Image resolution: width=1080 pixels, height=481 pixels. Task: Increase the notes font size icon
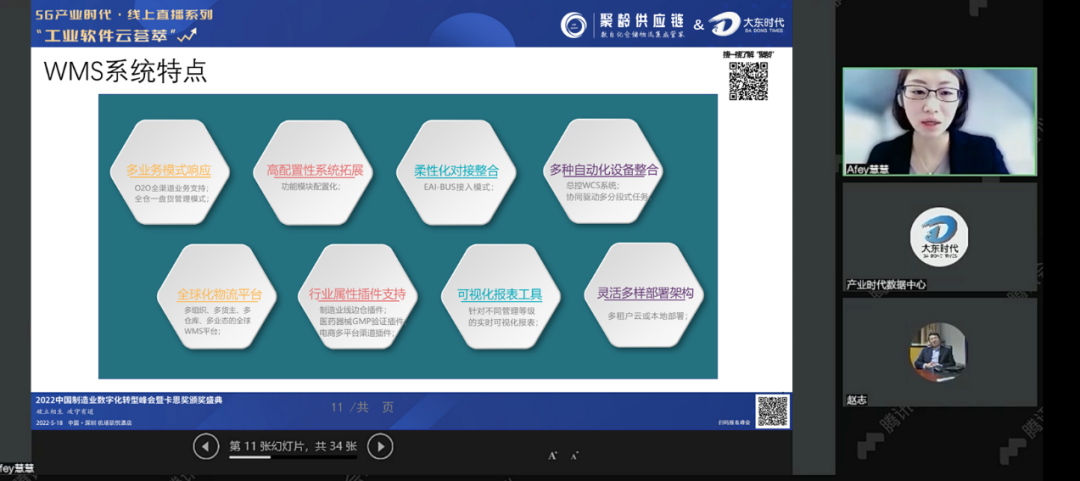(552, 456)
